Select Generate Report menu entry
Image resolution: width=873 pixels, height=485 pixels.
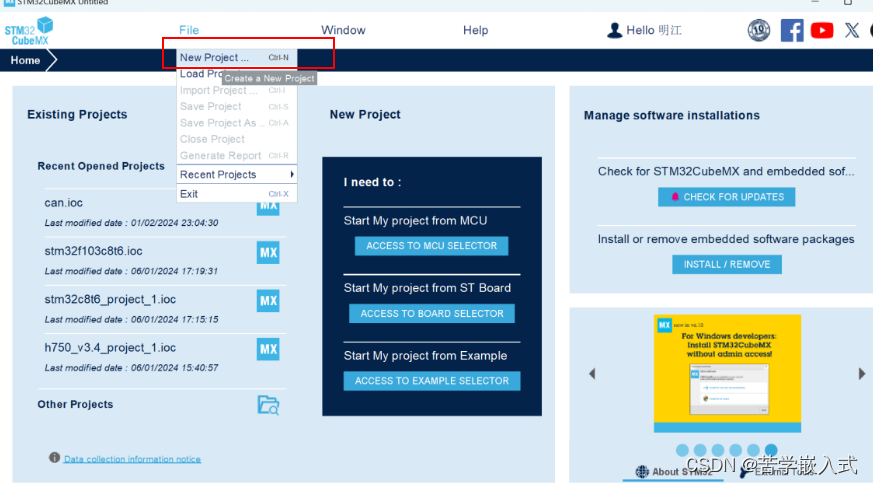tap(237, 155)
